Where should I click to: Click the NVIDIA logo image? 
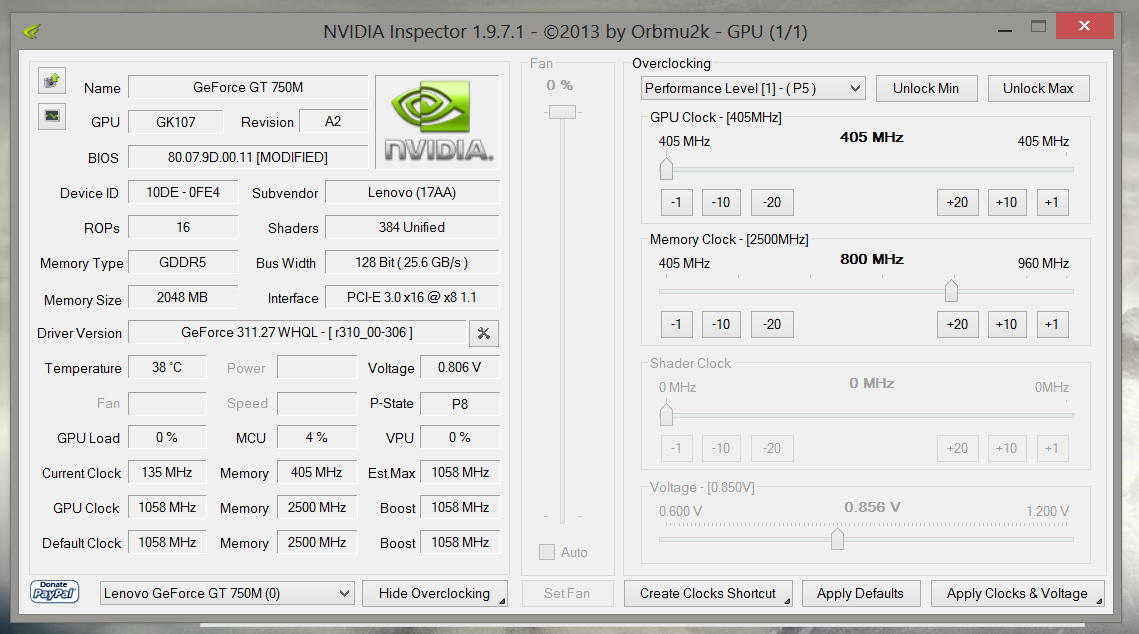(x=438, y=121)
